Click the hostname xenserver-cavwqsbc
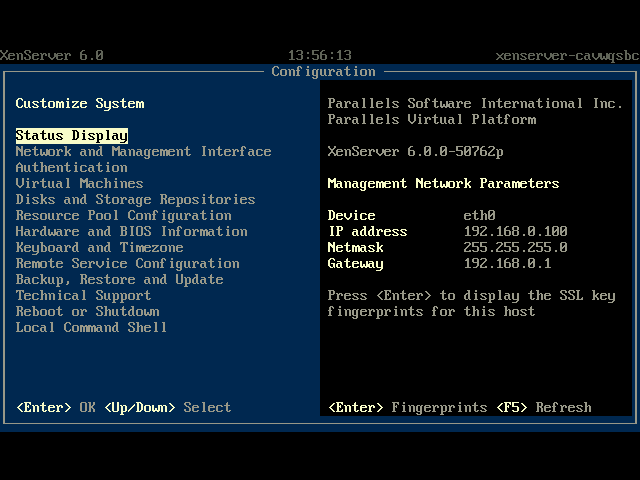The width and height of the screenshot is (640, 480). [567, 55]
